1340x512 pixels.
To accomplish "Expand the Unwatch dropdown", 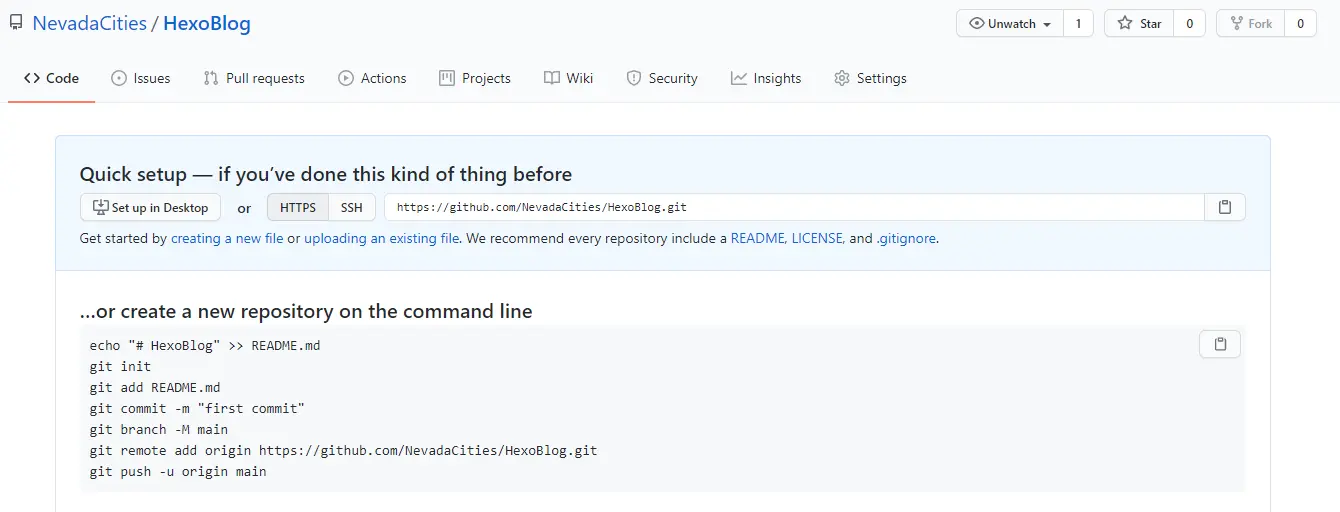I will [x=1009, y=24].
